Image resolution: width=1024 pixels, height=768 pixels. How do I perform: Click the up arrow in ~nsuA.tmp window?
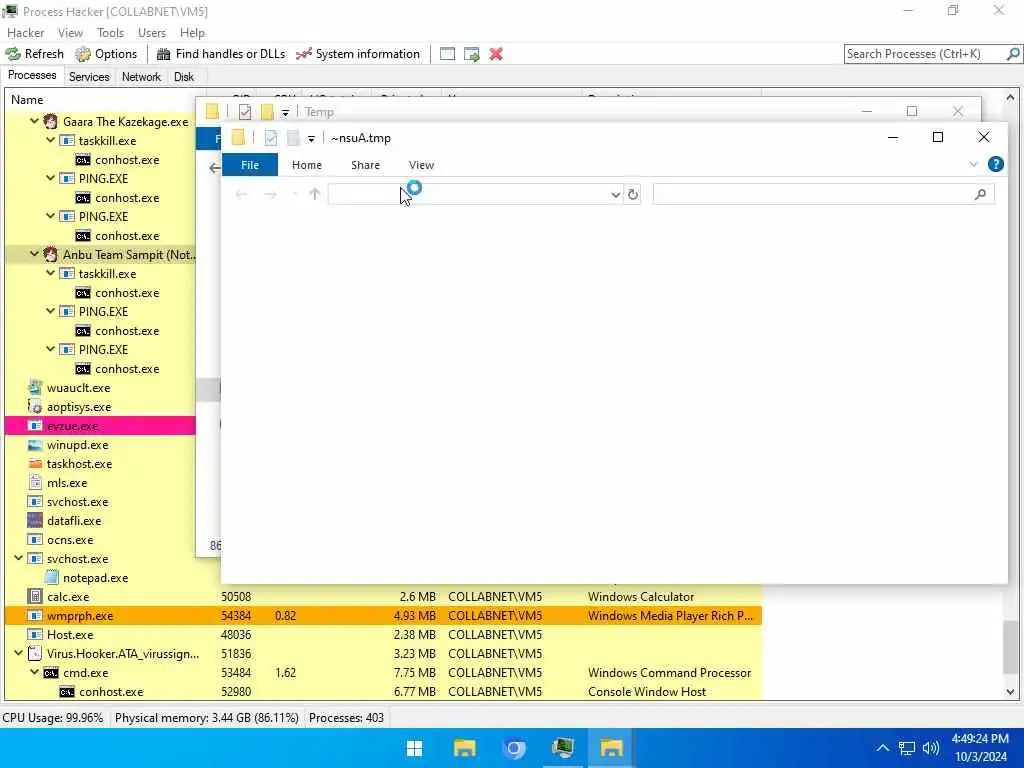(x=315, y=194)
